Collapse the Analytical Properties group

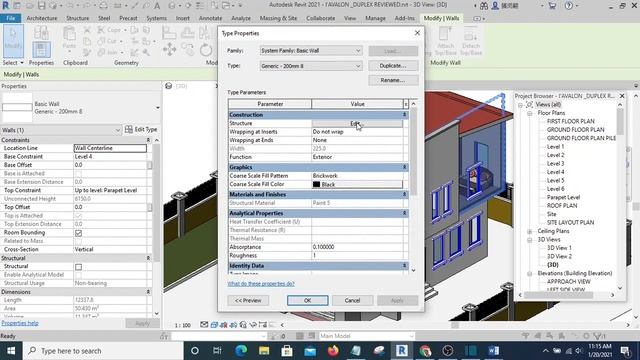pos(404,213)
